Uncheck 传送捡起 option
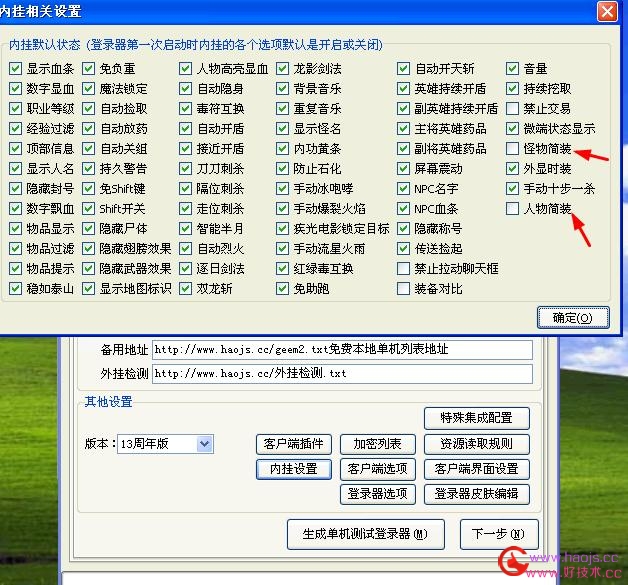This screenshot has height=585, width=628. click(403, 249)
